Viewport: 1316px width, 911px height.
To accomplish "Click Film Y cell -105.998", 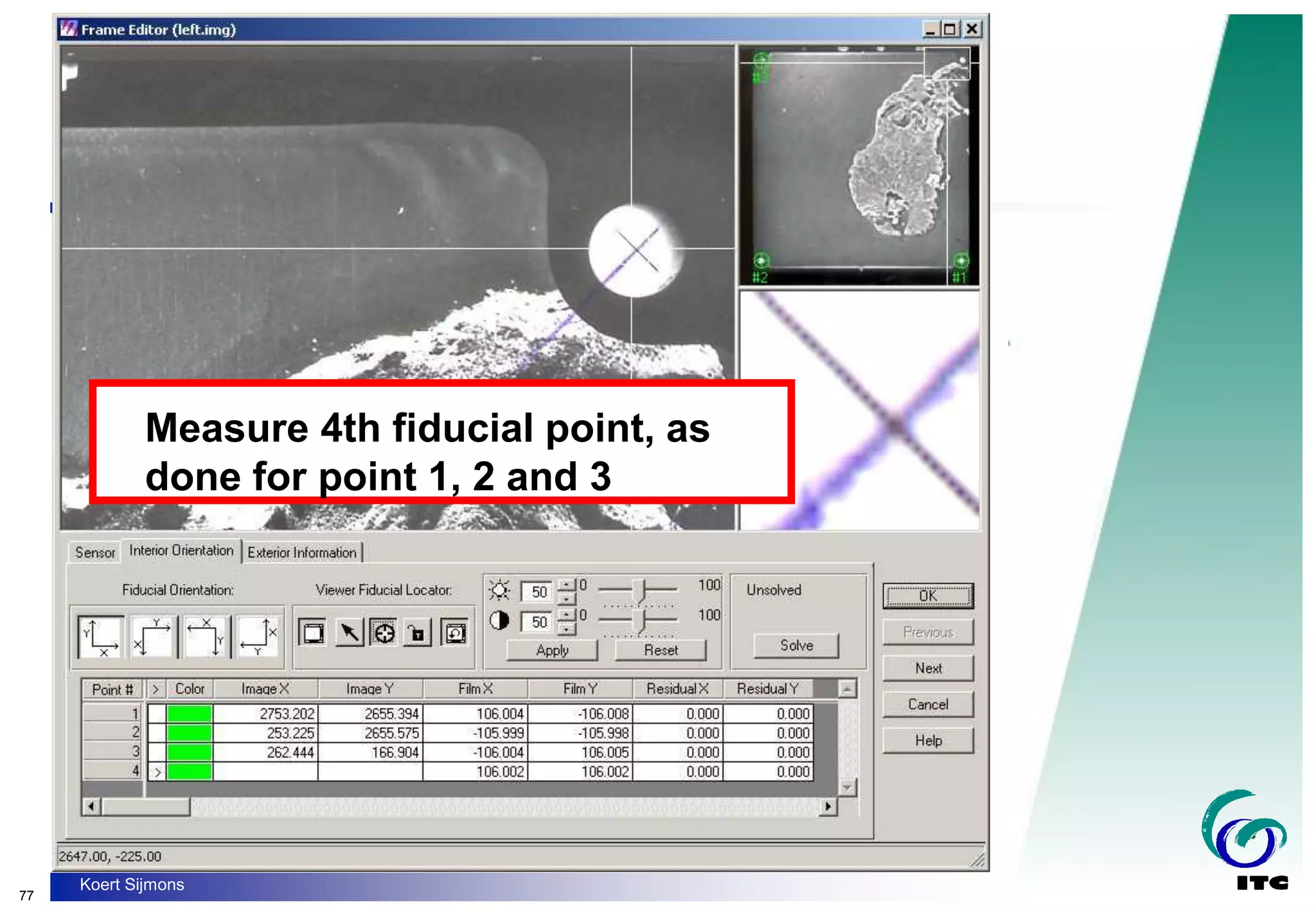I will 580,733.
